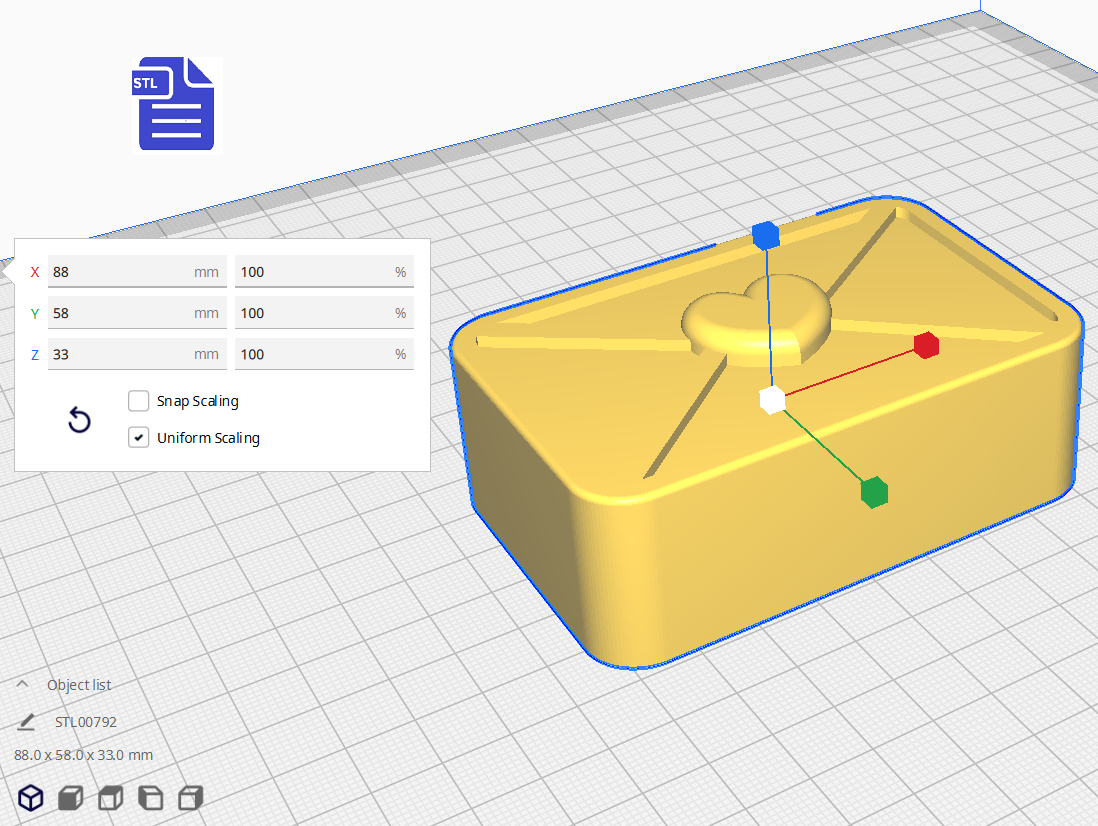Uncheck the Uniform Scaling checkbox
The image size is (1098, 826).
[139, 438]
